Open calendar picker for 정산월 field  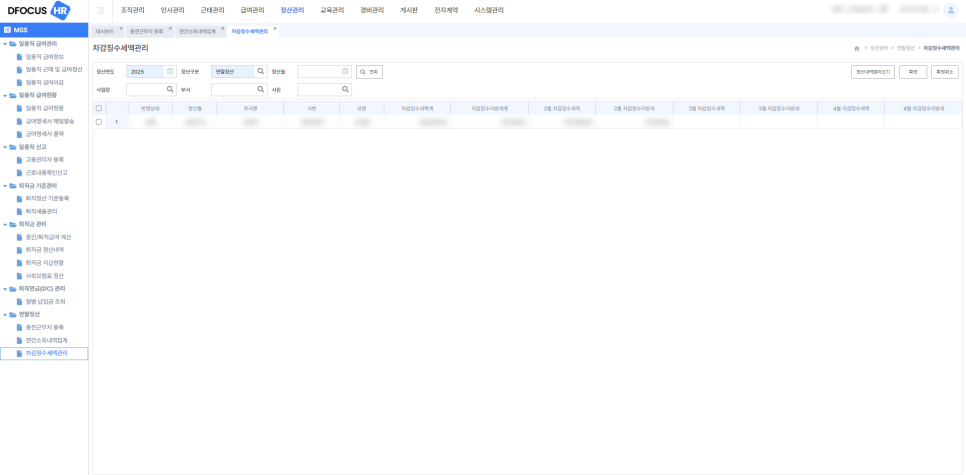tap(346, 71)
